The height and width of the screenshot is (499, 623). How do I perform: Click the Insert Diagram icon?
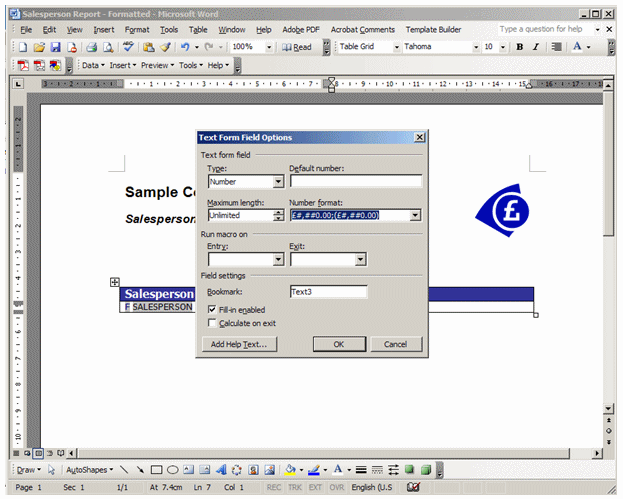237,470
